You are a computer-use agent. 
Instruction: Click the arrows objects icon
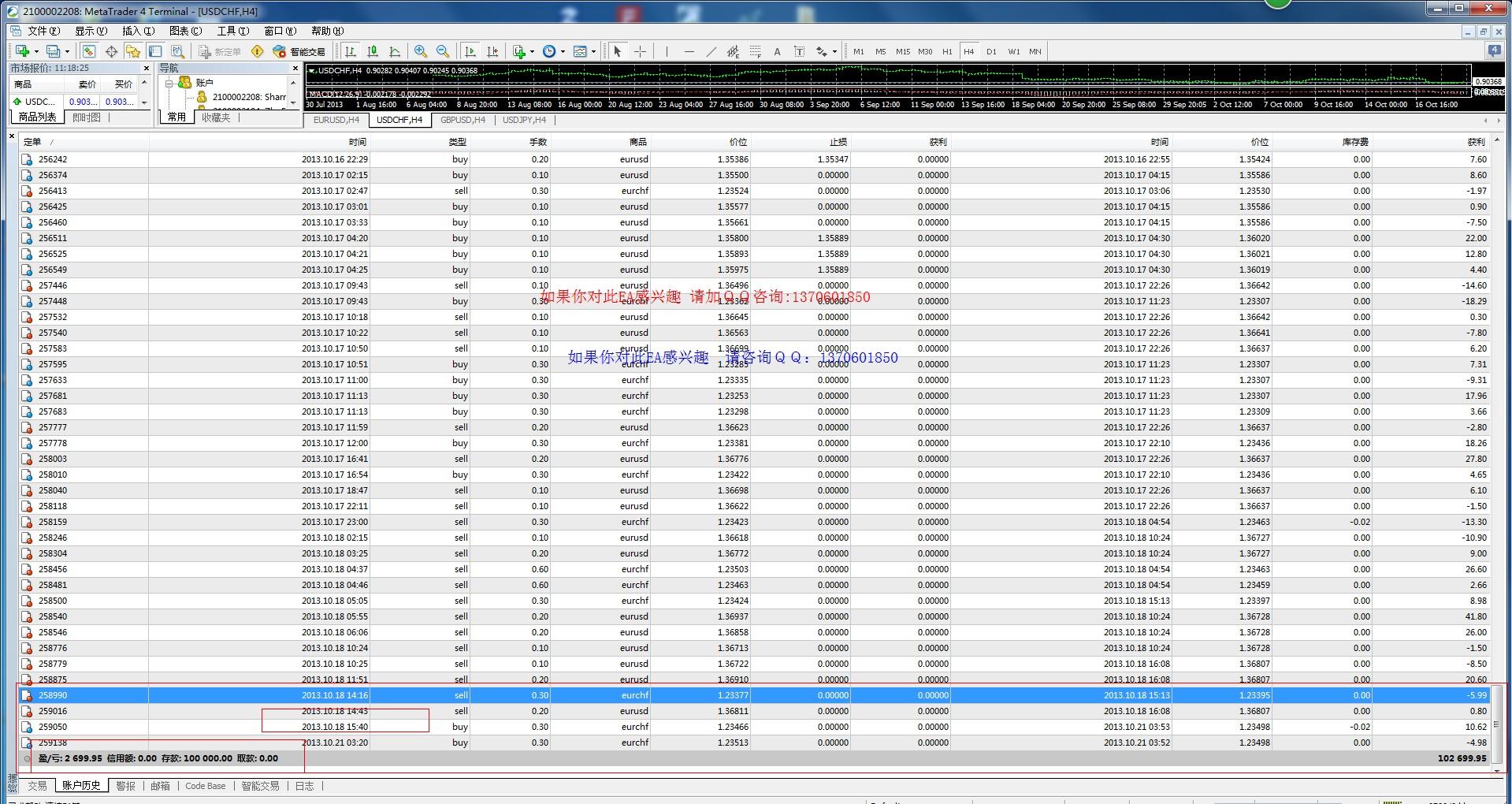coord(822,51)
